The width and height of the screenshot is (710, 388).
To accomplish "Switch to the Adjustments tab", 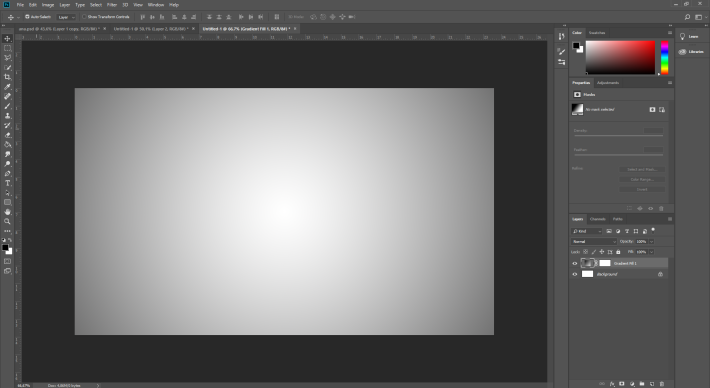I will pyautogui.click(x=608, y=83).
